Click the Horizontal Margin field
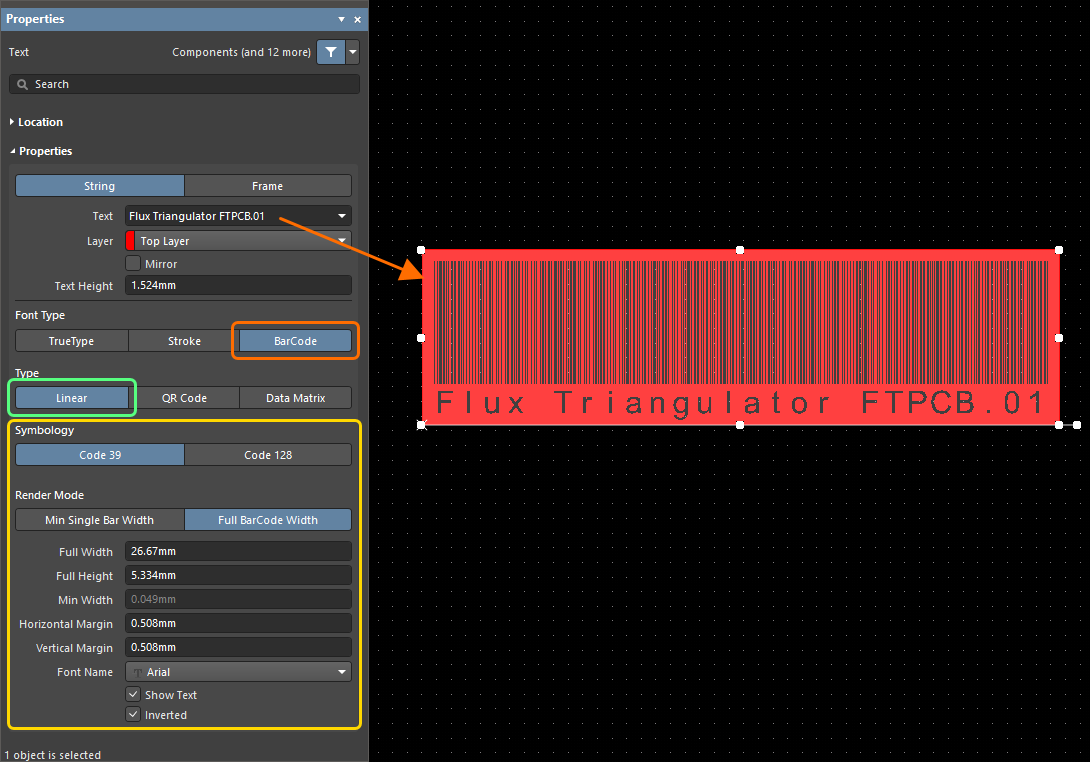The height and width of the screenshot is (762, 1090). click(238, 623)
